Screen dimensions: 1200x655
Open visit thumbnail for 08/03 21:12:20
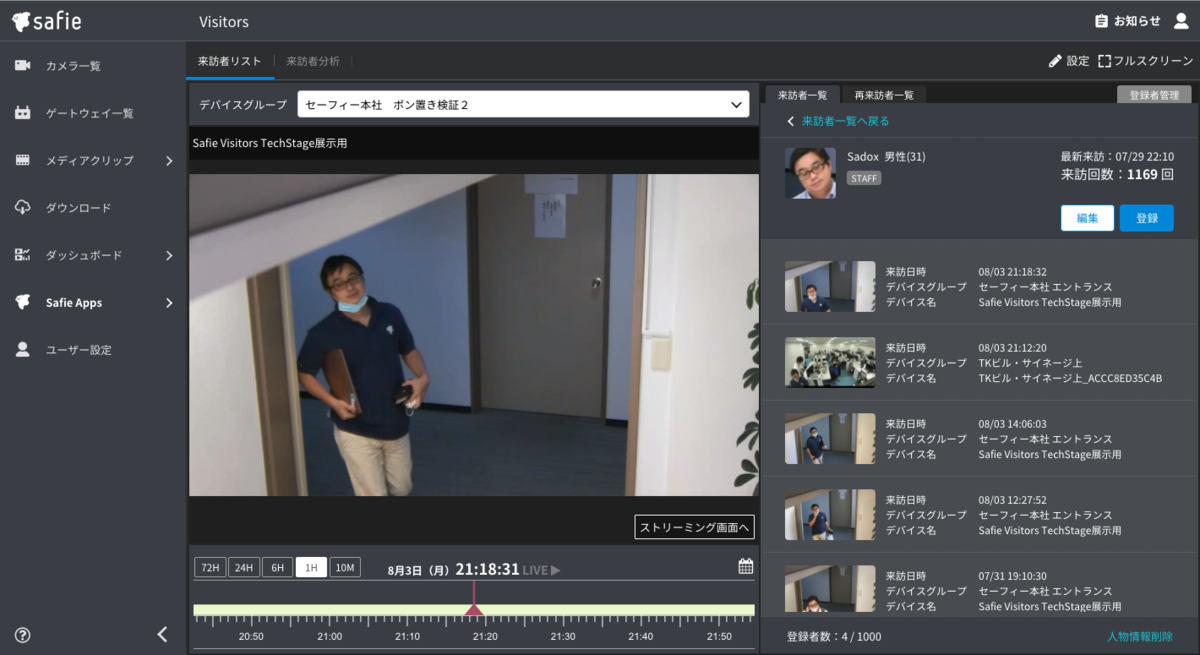click(x=830, y=362)
